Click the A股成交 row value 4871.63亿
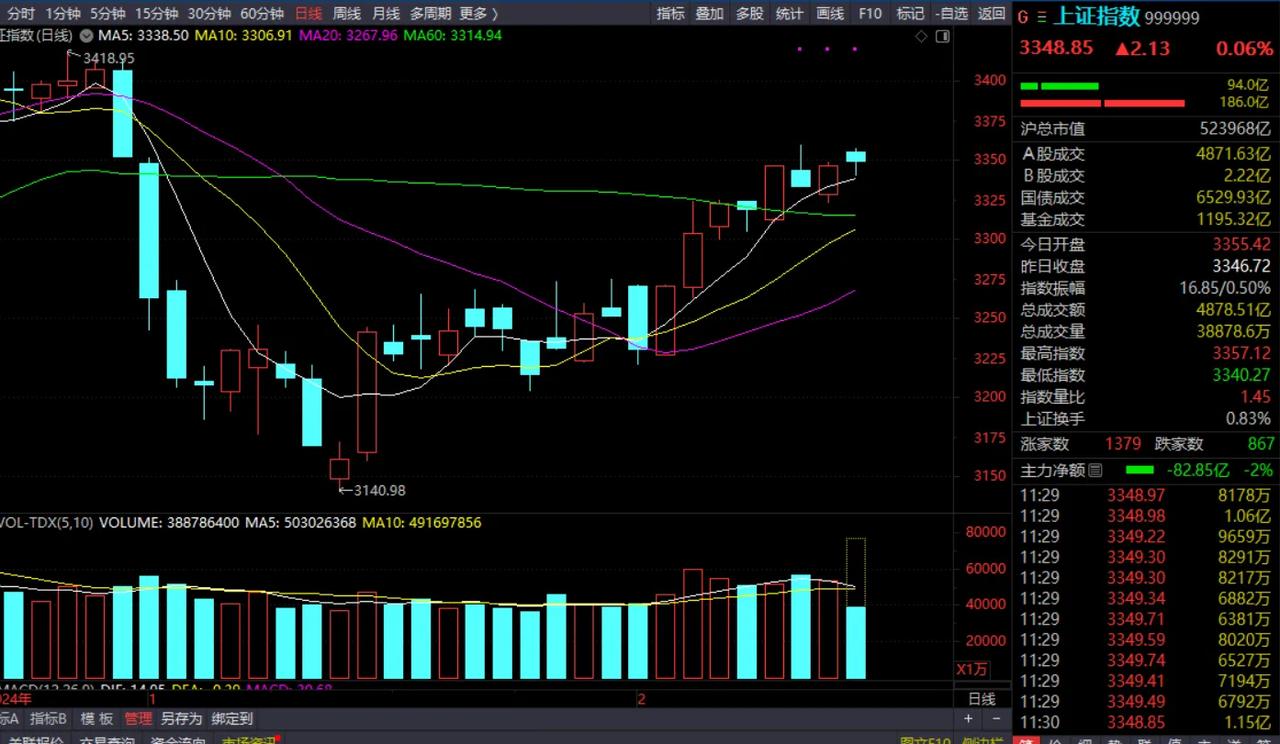Screen dimensions: 1280x744 [1234, 154]
